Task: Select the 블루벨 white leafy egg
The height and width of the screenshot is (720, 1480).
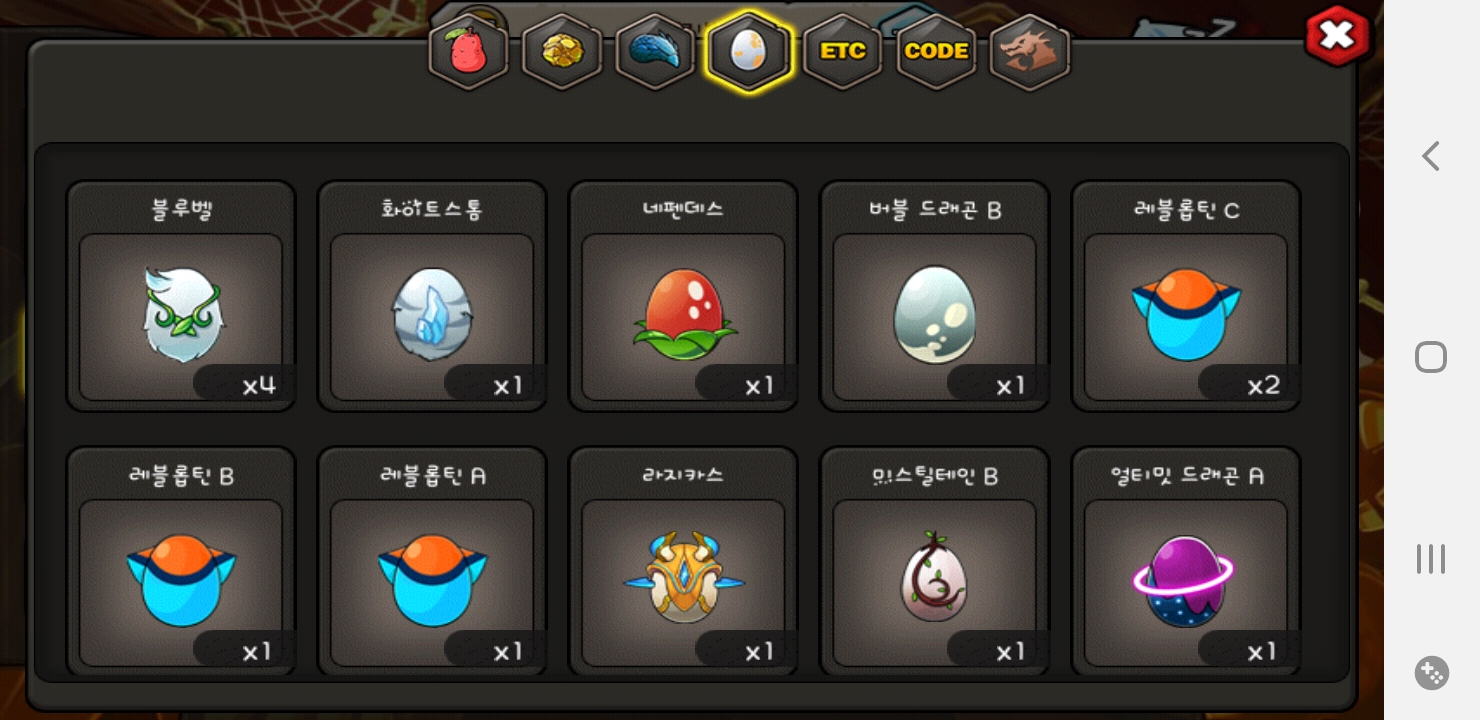Action: pos(181,296)
